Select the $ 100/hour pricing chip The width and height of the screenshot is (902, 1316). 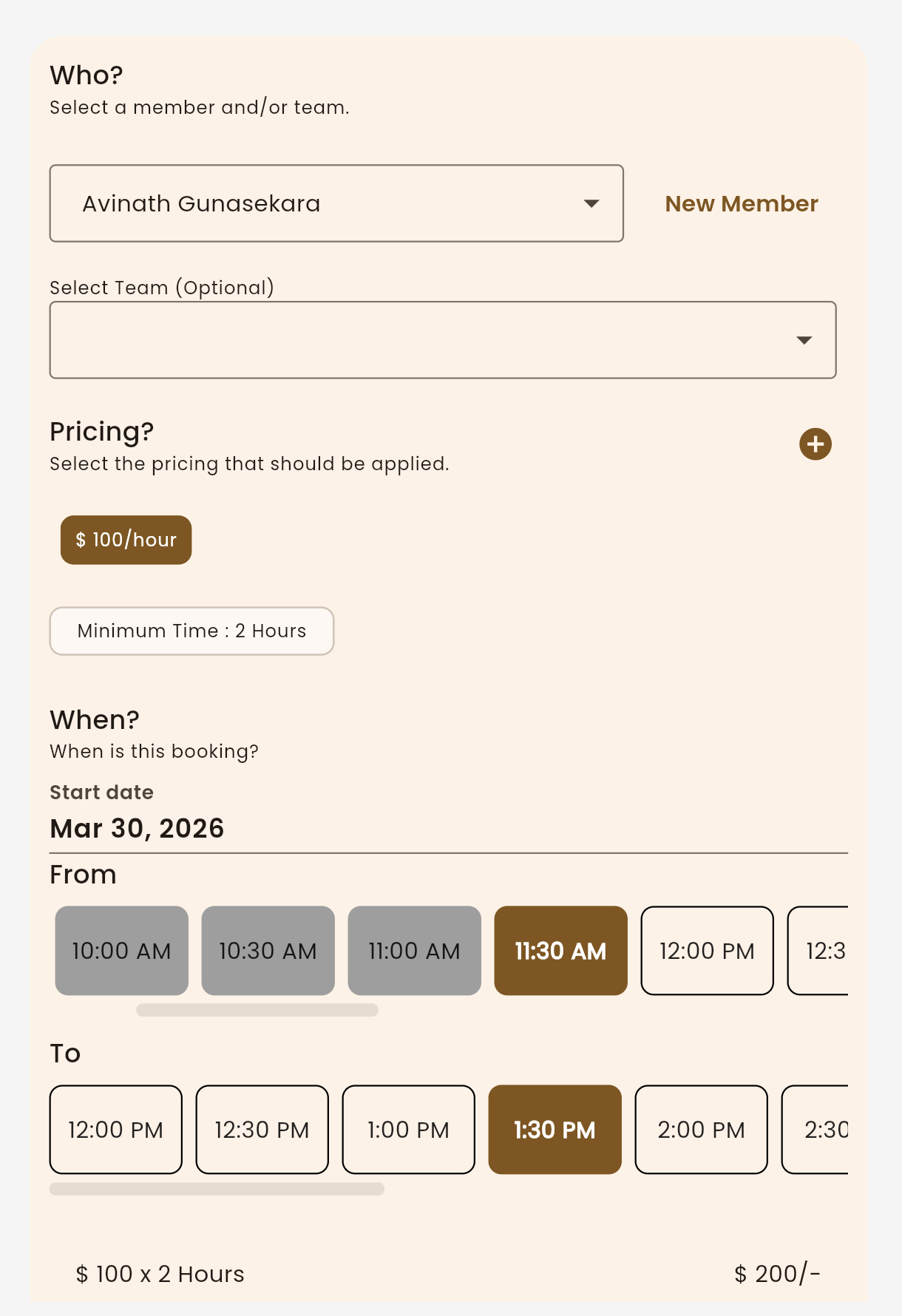coord(126,540)
